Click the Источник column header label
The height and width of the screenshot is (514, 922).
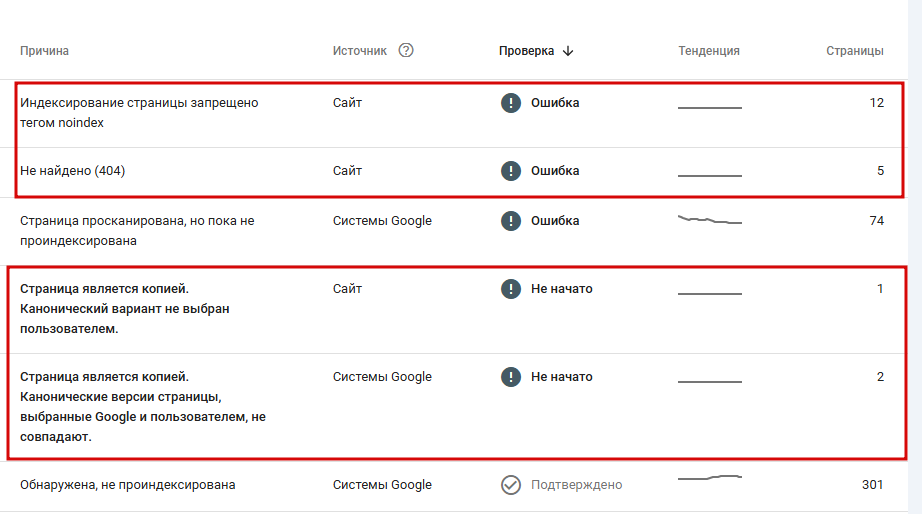359,51
